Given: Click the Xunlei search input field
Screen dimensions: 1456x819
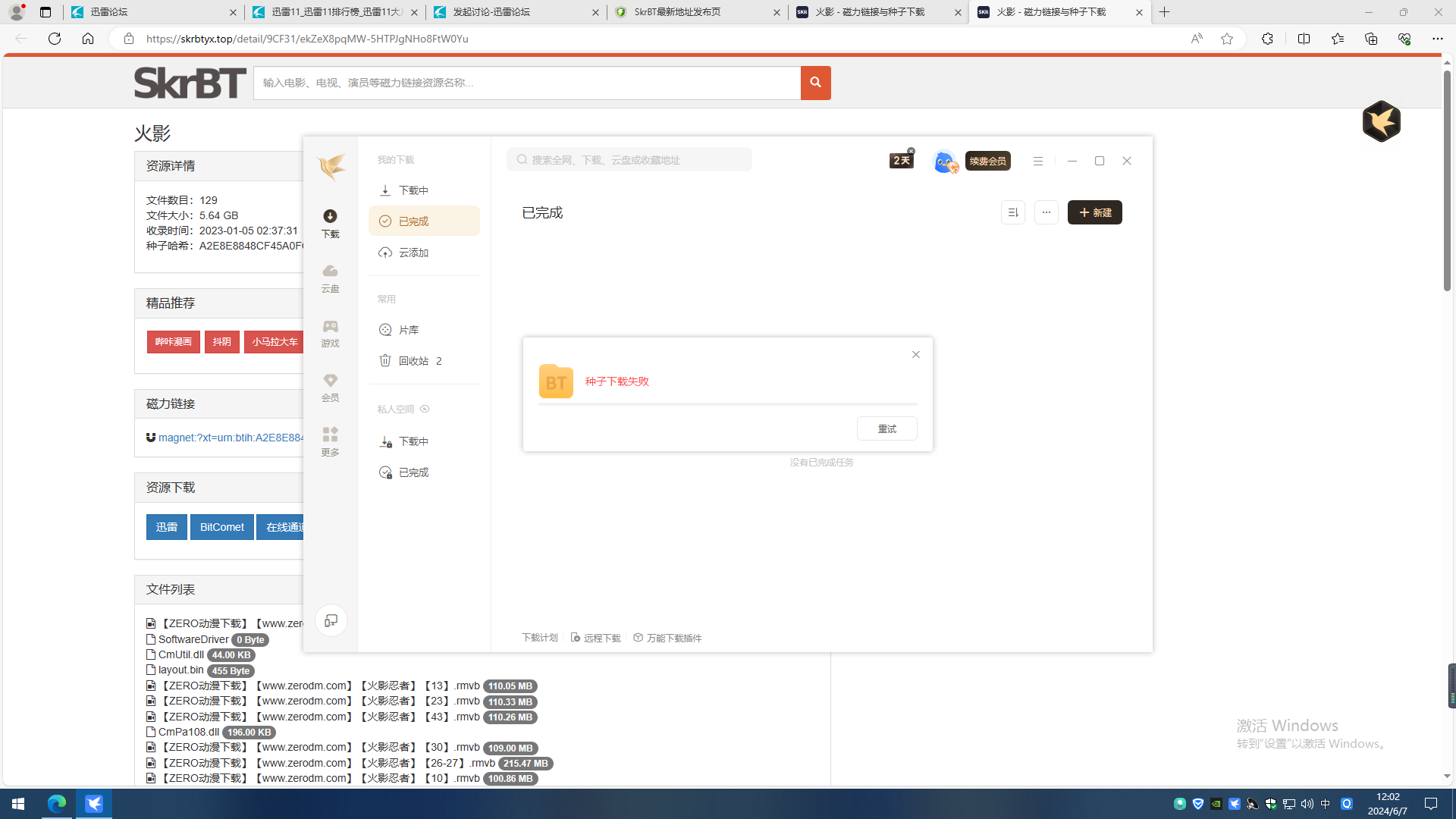Looking at the screenshot, I should click(x=629, y=160).
